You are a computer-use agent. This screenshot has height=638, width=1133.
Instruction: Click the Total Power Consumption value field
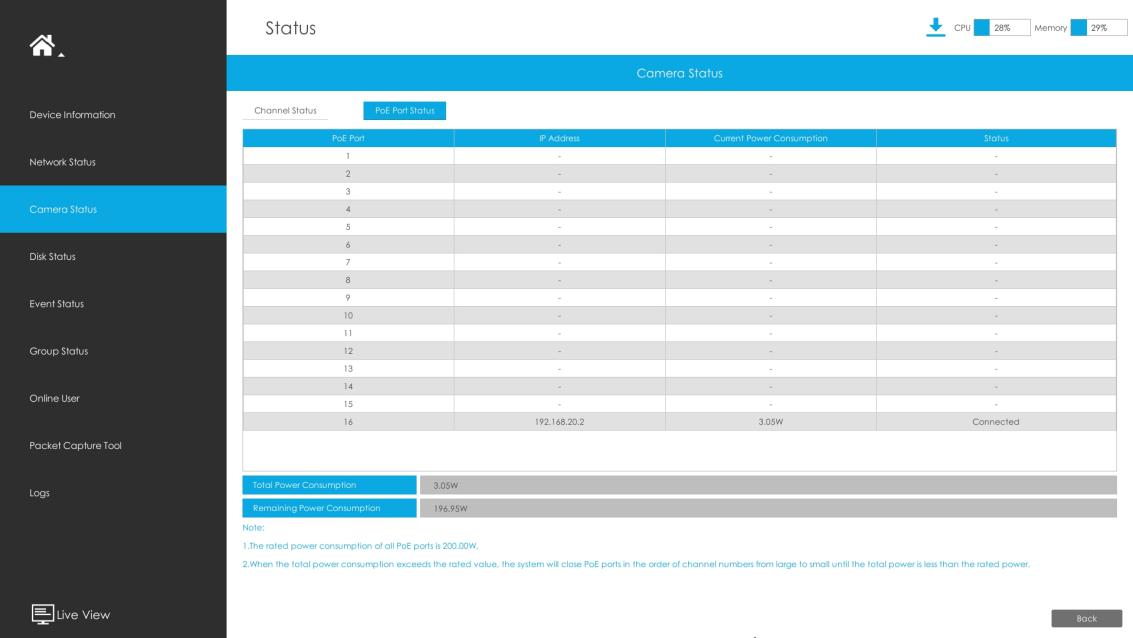[768, 485]
